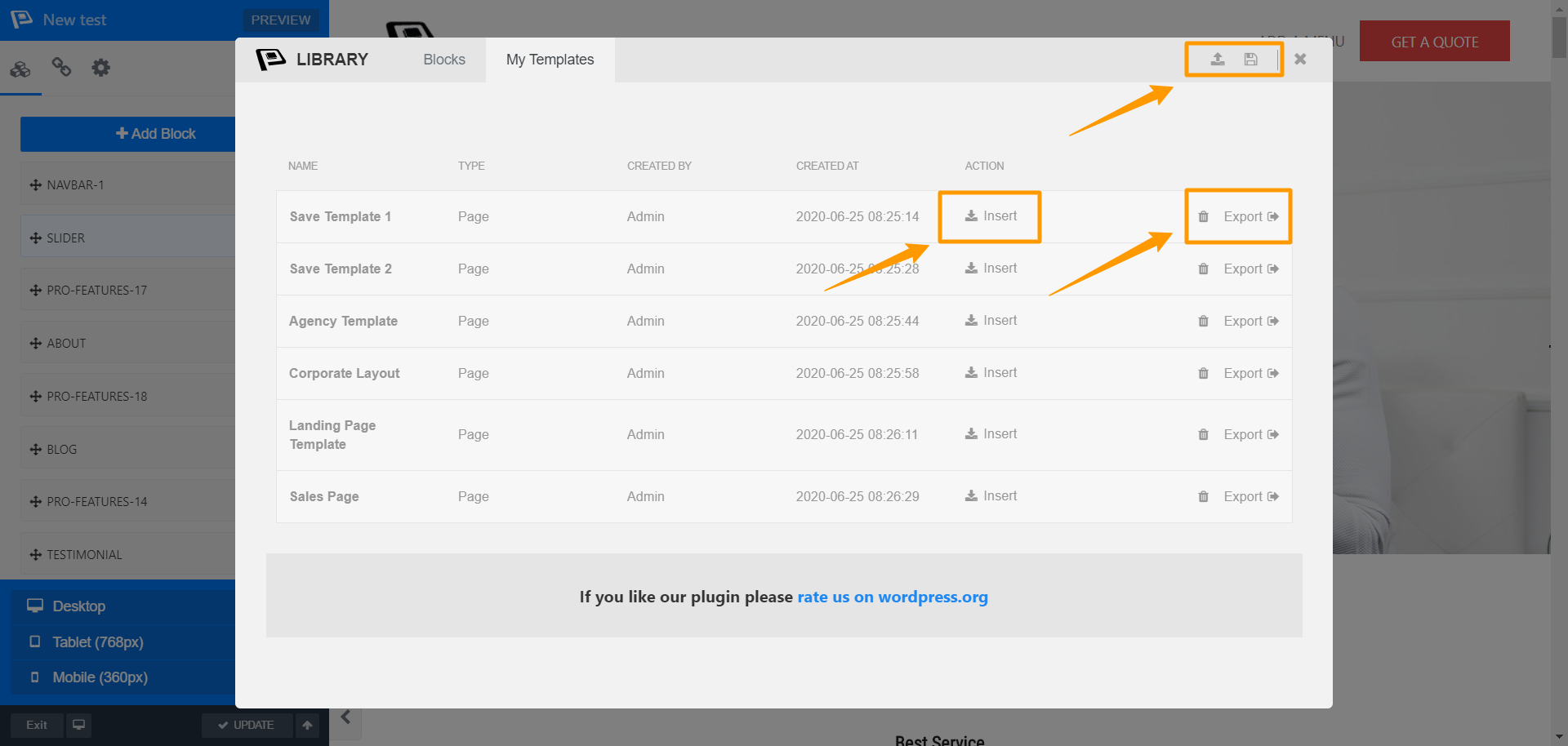The width and height of the screenshot is (1568, 746).
Task: Collapse the panel with left chevron arrow
Action: click(x=345, y=717)
